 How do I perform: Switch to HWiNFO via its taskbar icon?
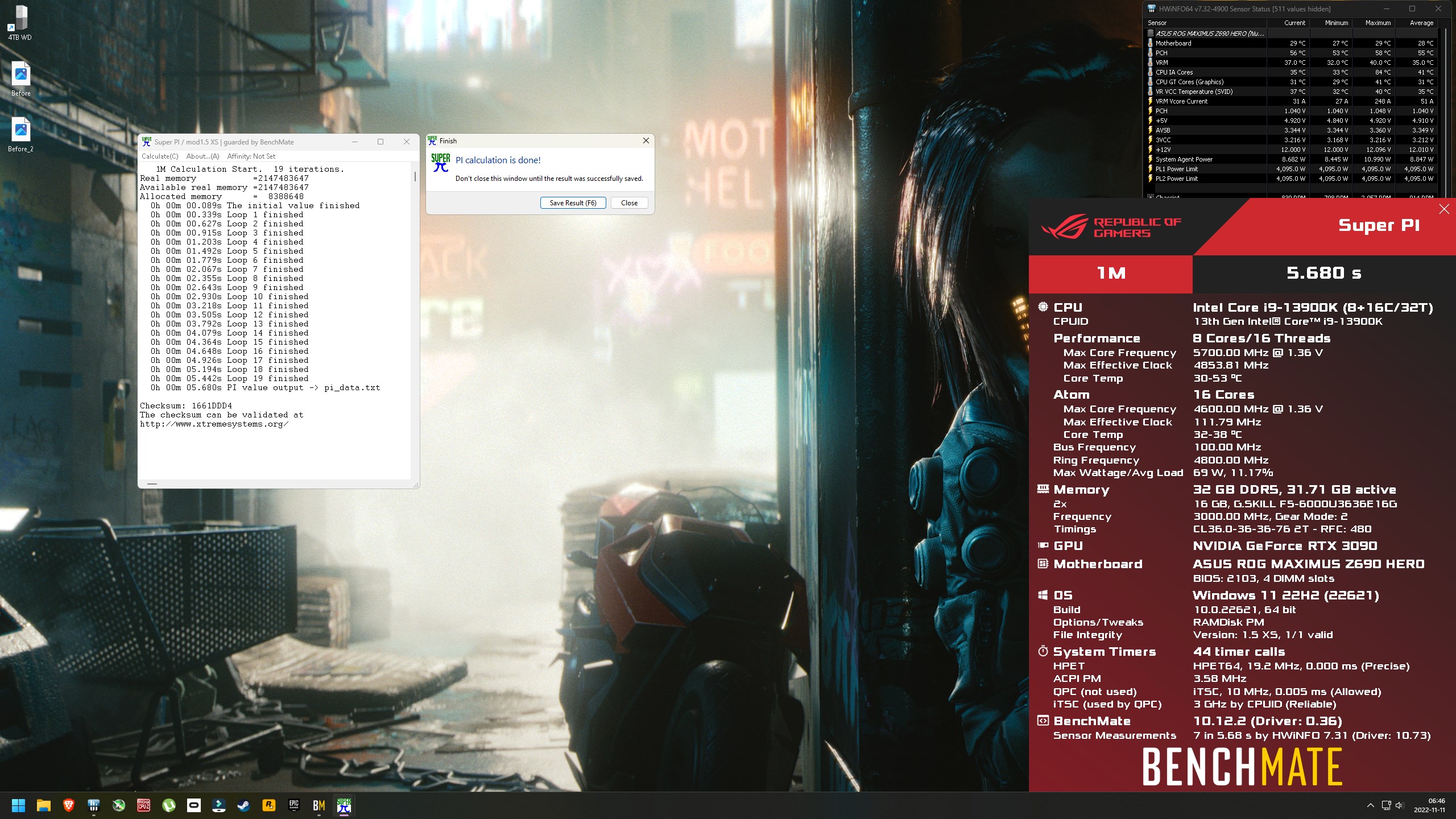coord(94,805)
